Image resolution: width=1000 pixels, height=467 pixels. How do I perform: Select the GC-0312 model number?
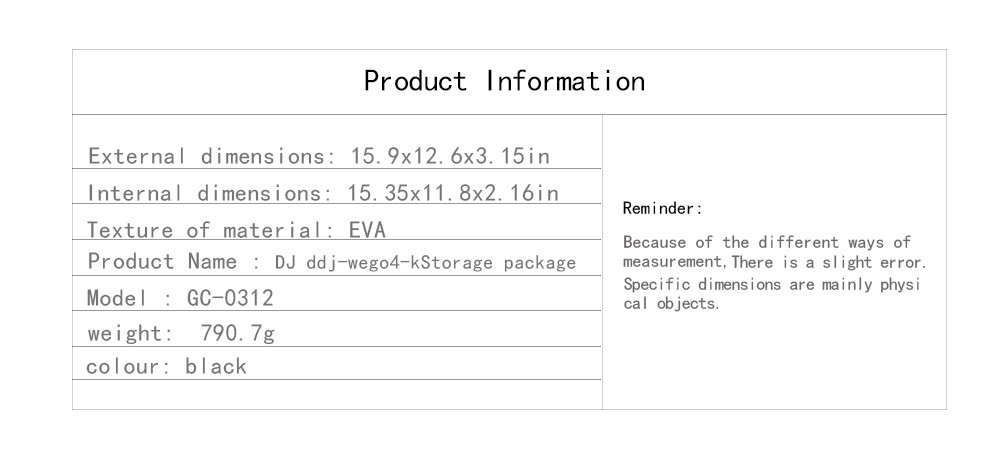[x=230, y=297]
